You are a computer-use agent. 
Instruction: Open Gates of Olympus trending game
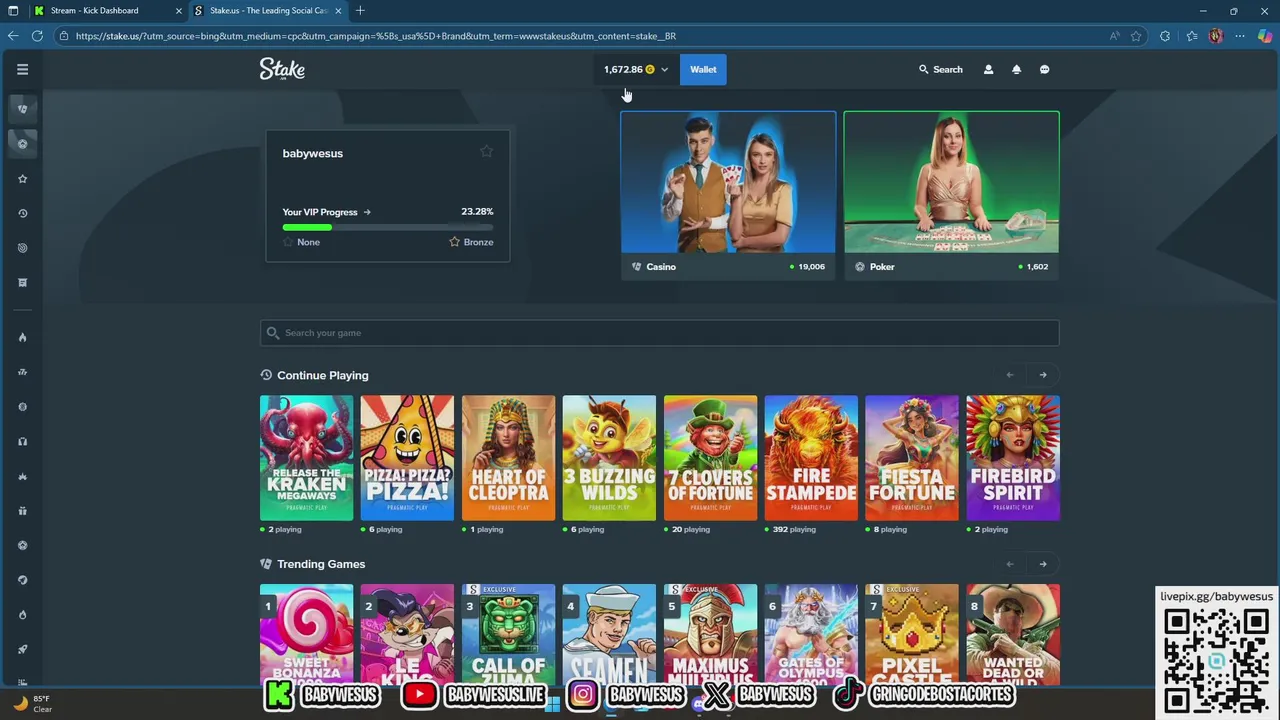[811, 632]
